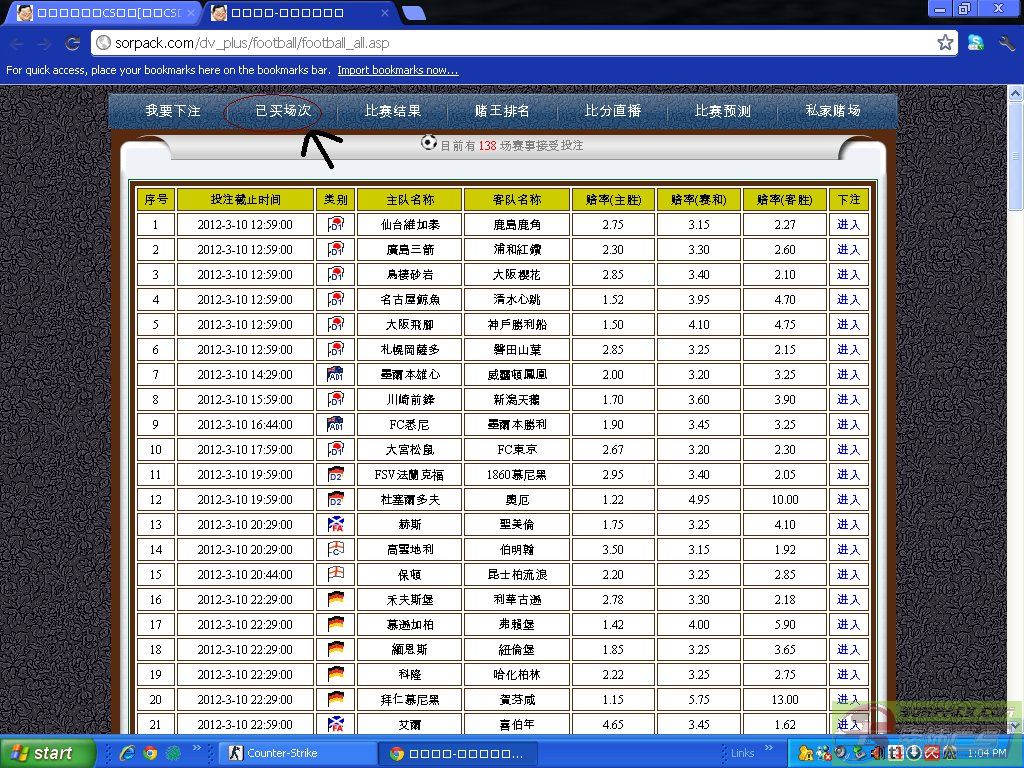Click the Import bookmarks now link
Screen dimensions: 1024x768
point(397,70)
